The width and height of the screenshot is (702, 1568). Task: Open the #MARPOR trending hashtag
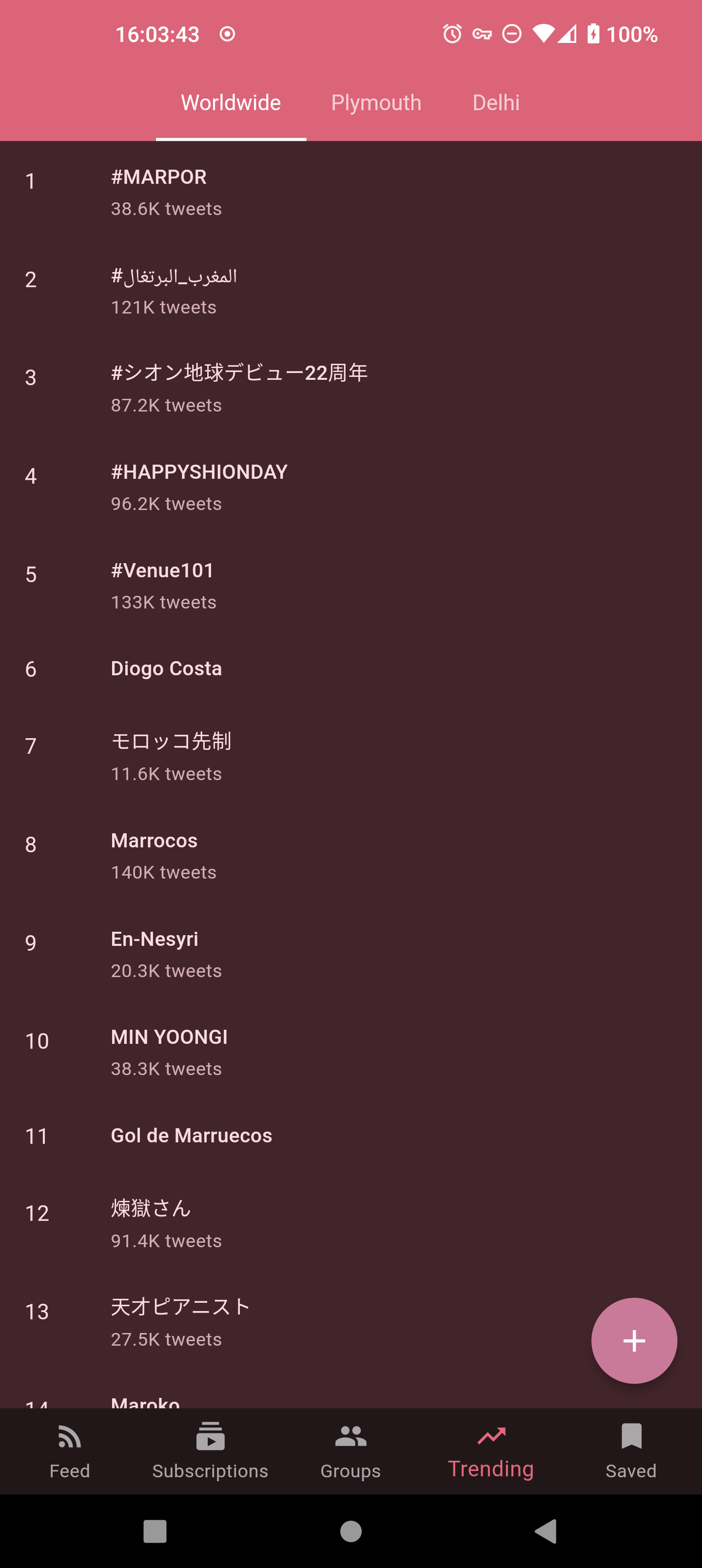pos(159,177)
